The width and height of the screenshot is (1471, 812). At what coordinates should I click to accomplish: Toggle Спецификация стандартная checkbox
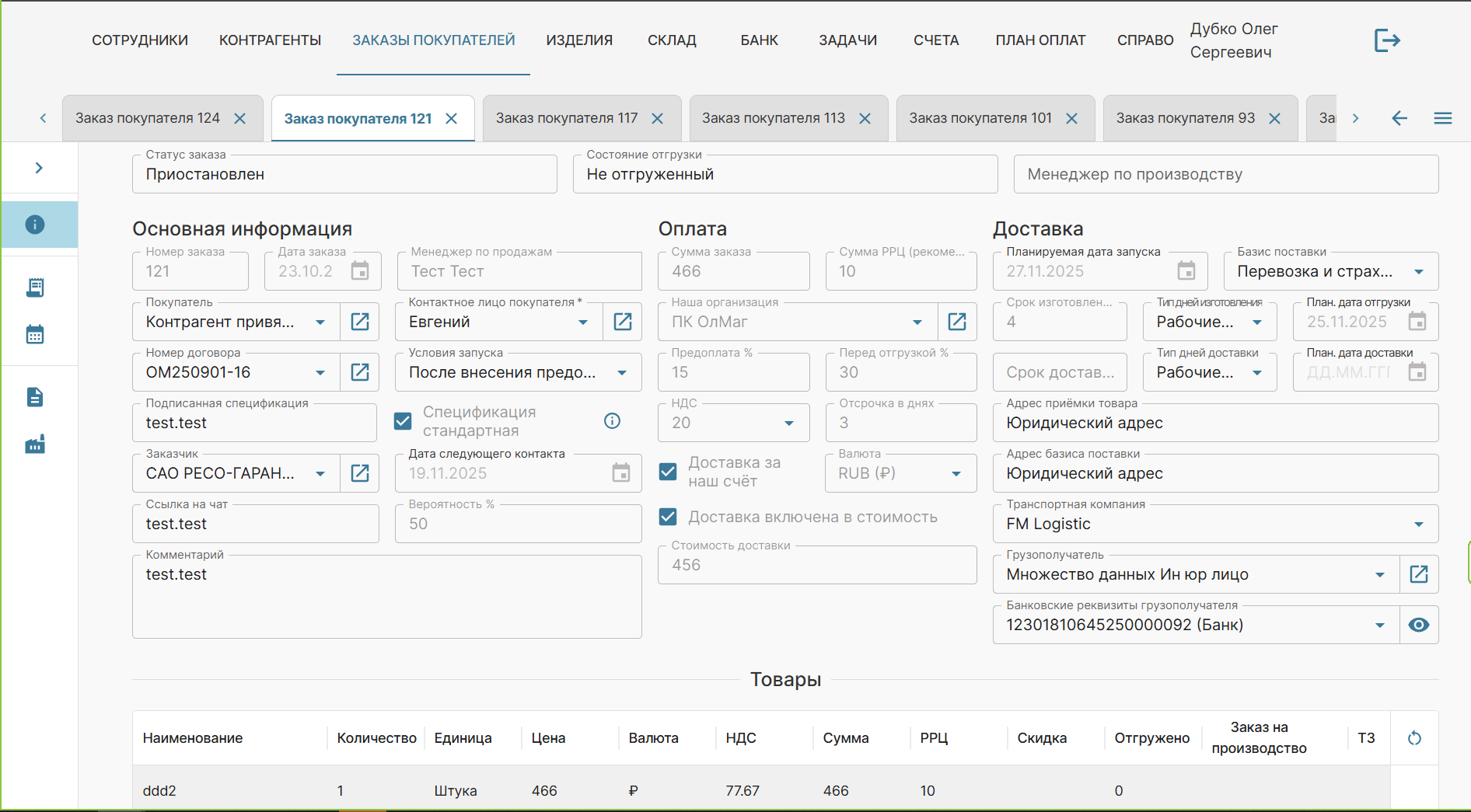pos(403,421)
